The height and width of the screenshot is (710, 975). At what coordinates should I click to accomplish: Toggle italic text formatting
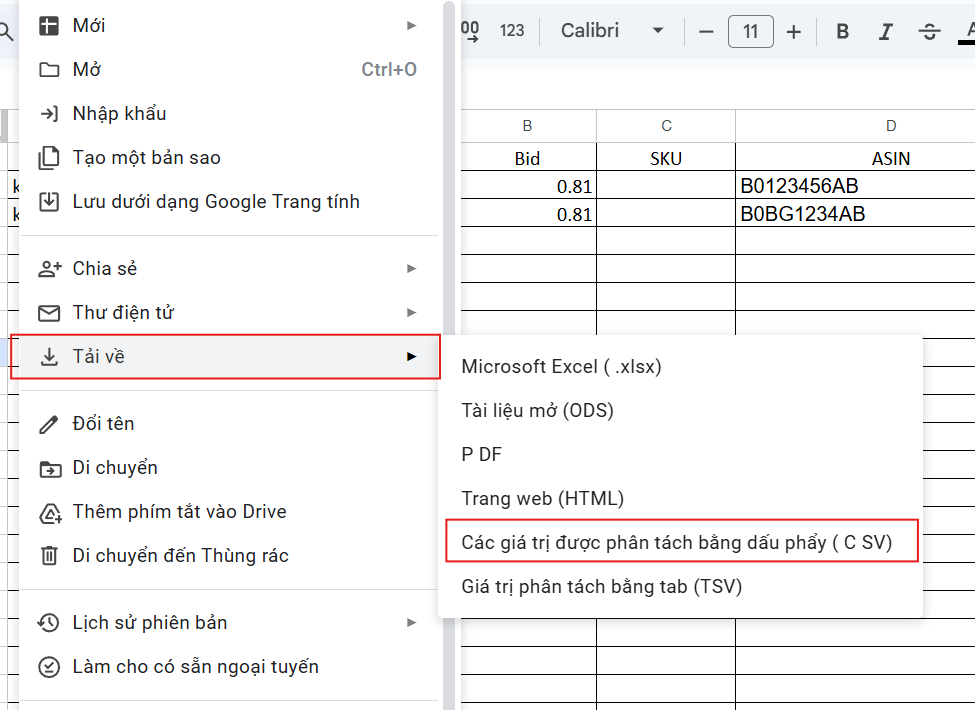tap(885, 32)
